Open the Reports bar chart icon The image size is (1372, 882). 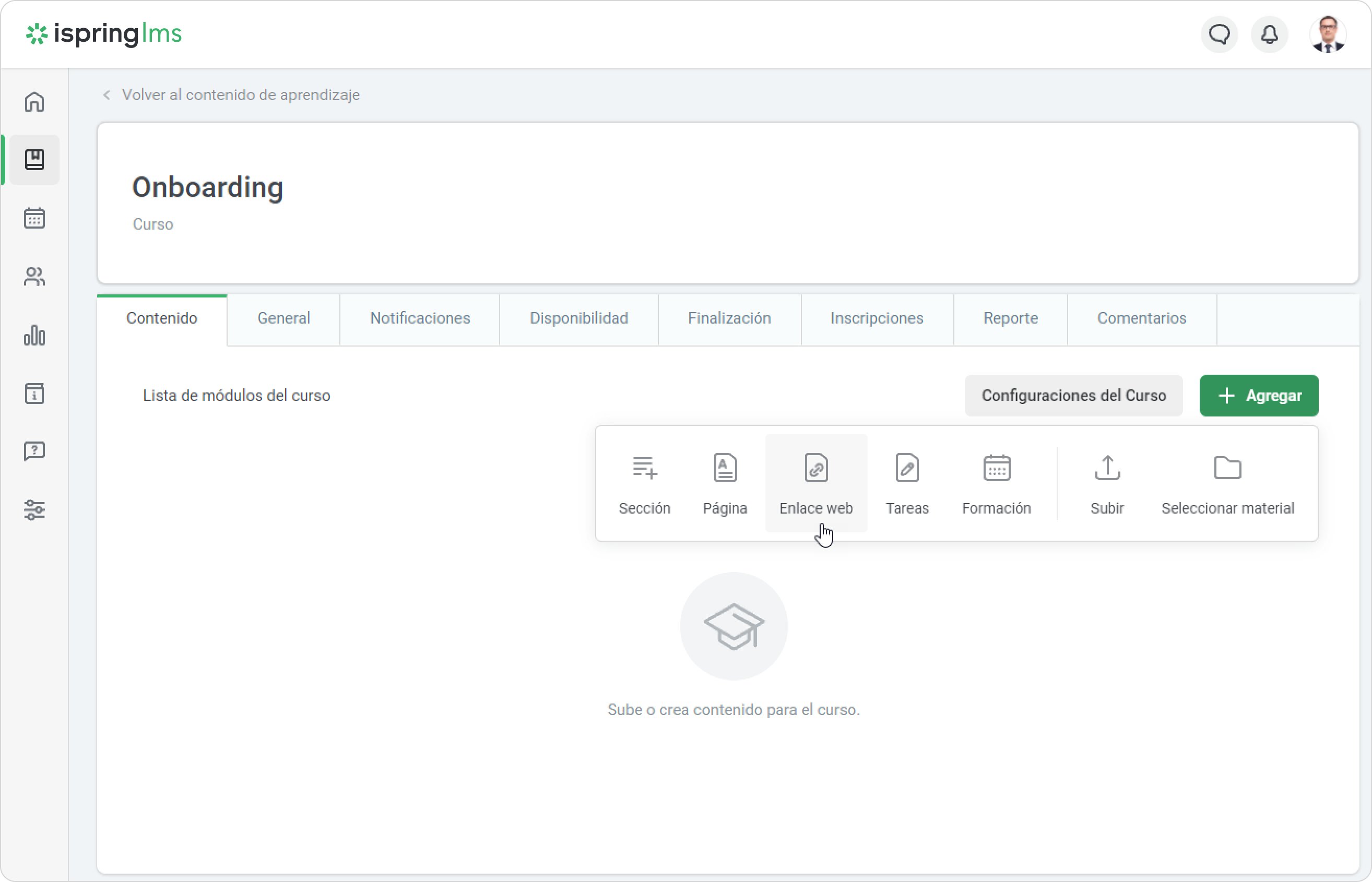[x=34, y=335]
